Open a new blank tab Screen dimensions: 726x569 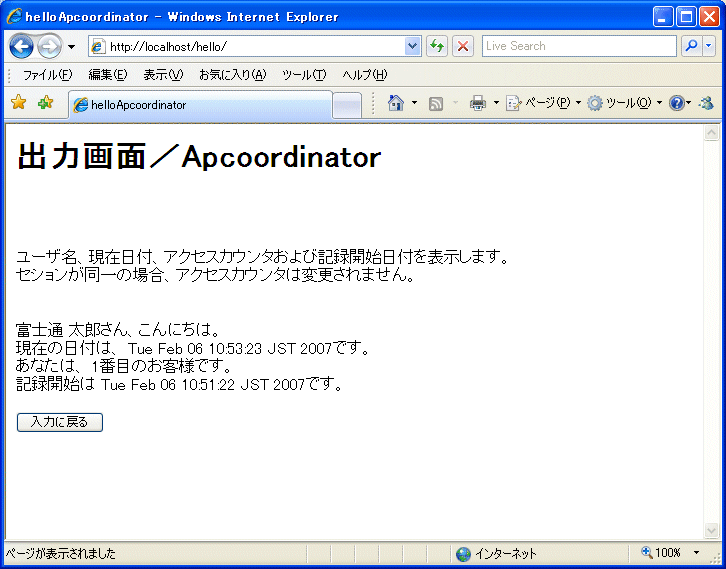coord(347,106)
